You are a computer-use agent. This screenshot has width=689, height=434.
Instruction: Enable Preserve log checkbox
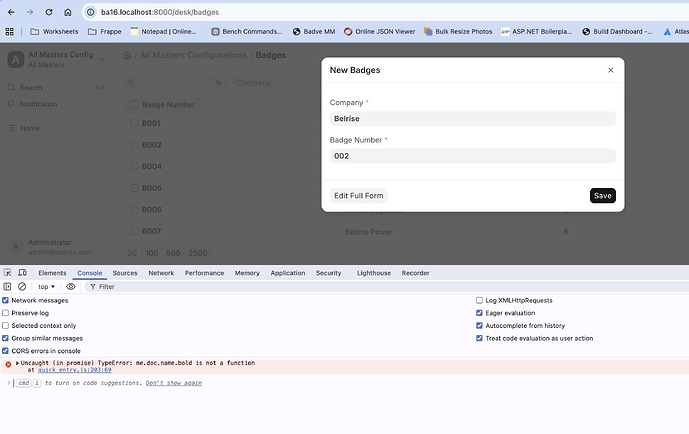(x=5, y=313)
